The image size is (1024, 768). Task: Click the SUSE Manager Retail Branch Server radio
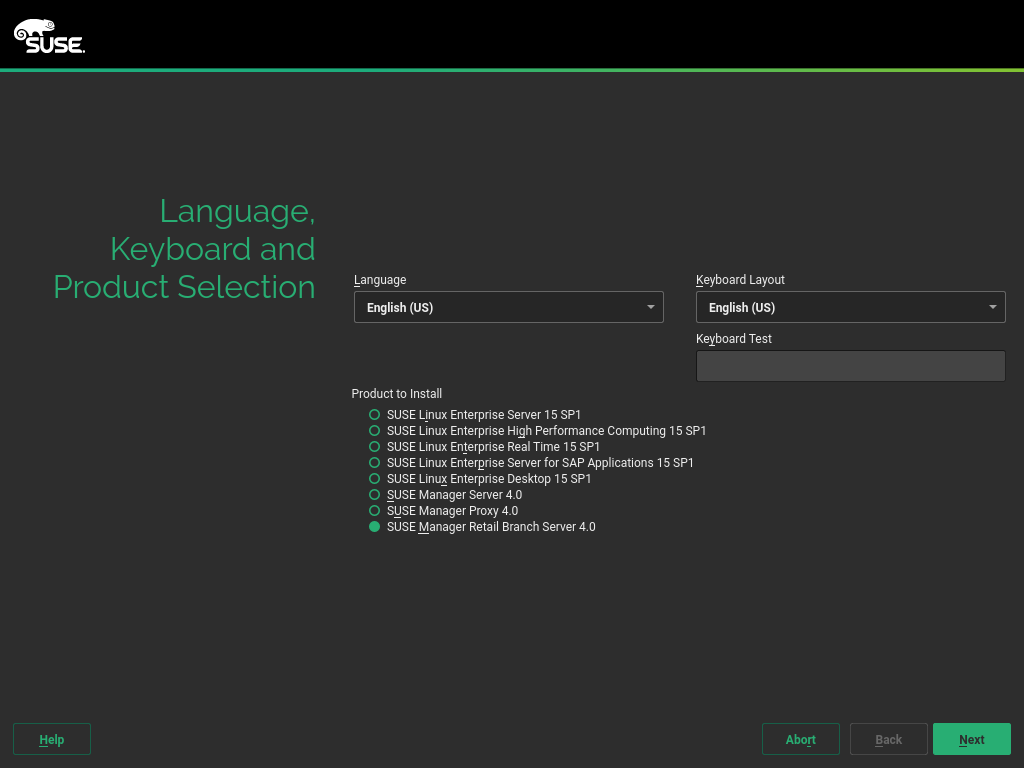[374, 527]
